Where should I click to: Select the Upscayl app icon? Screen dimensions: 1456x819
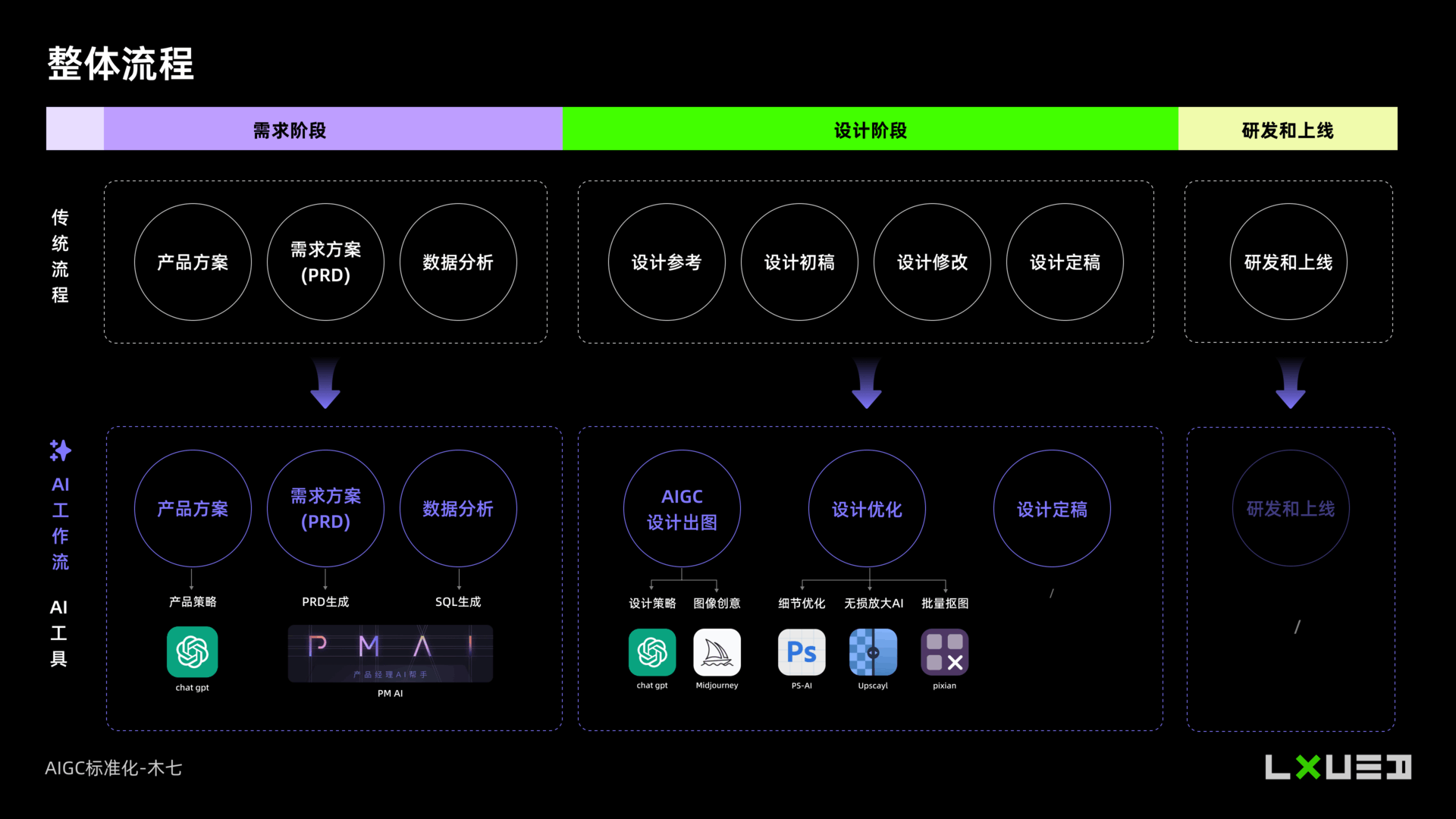coord(873,652)
